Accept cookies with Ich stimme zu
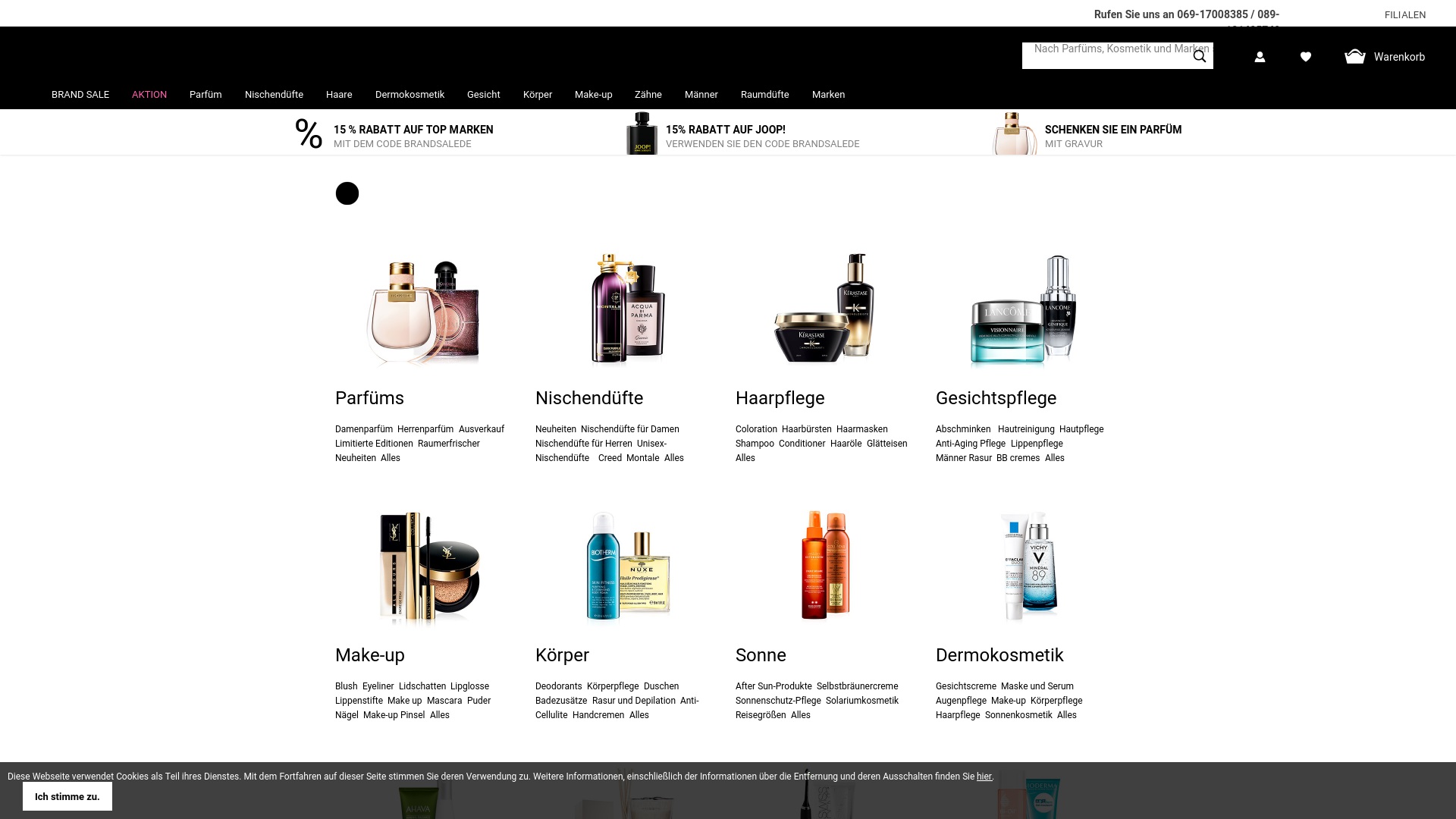The image size is (1456, 819). (67, 796)
